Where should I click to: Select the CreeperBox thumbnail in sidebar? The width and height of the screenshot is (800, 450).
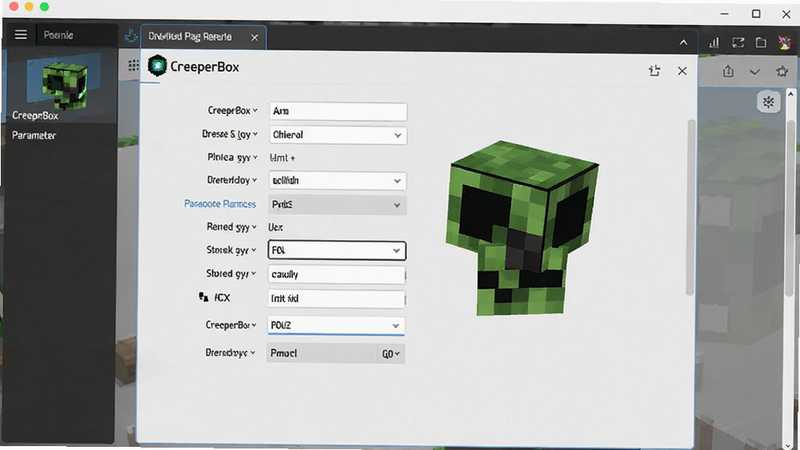(63, 85)
